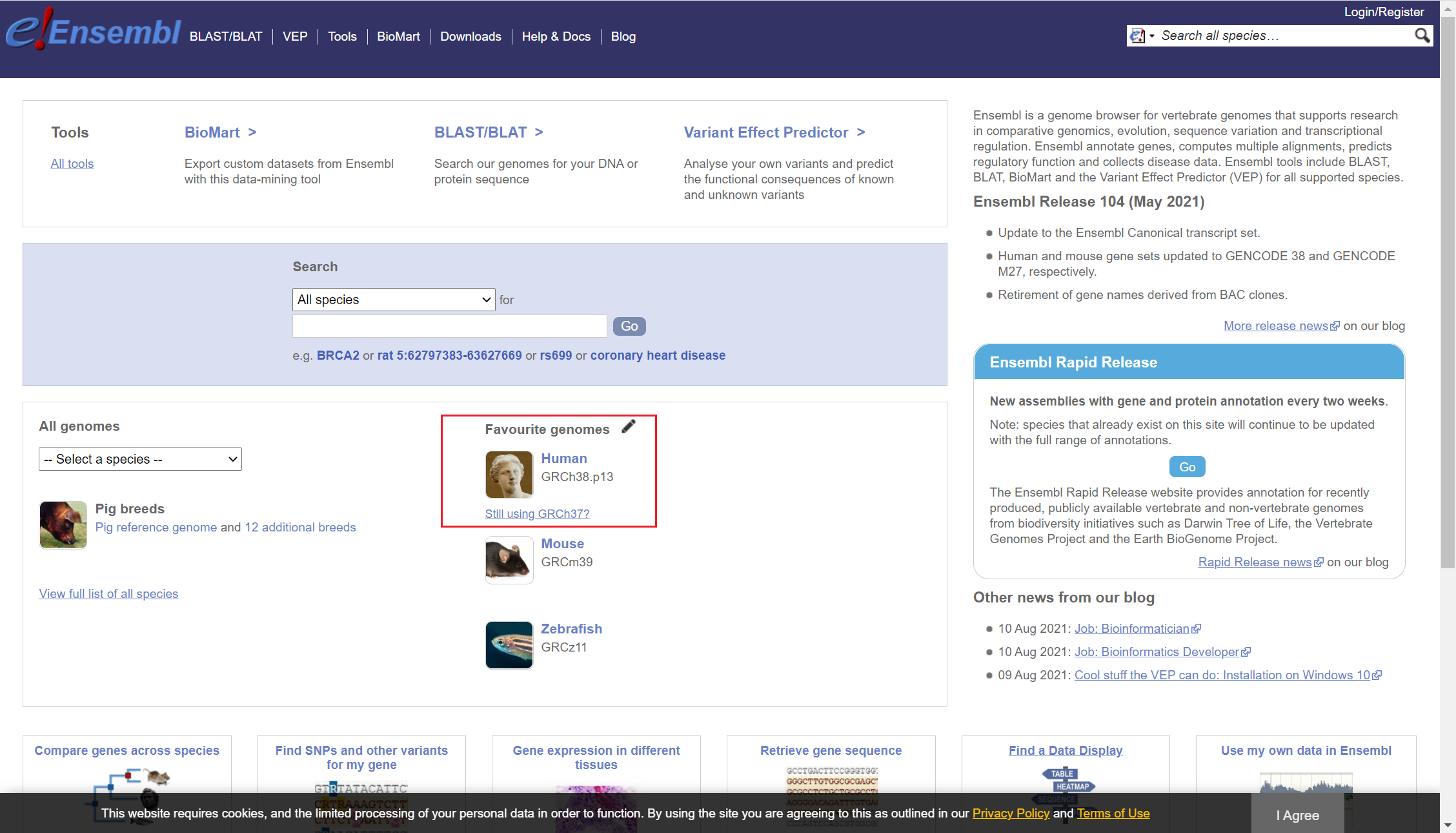Screen dimensions: 1456x833
Task: Open Job: Bioinformatician blog link
Action: coord(1132,629)
